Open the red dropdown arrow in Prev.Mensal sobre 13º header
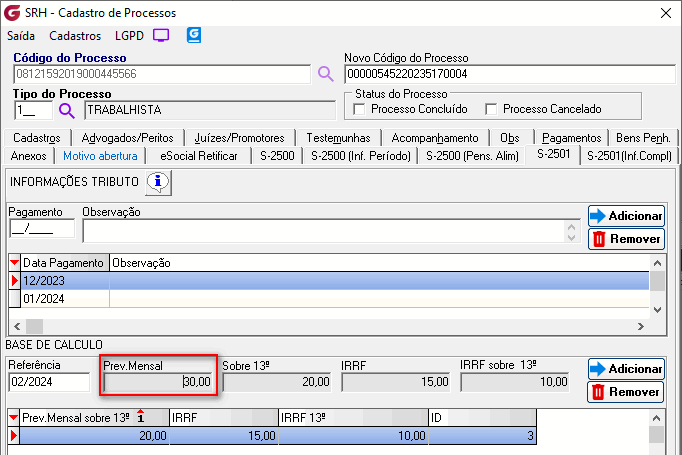 point(15,417)
